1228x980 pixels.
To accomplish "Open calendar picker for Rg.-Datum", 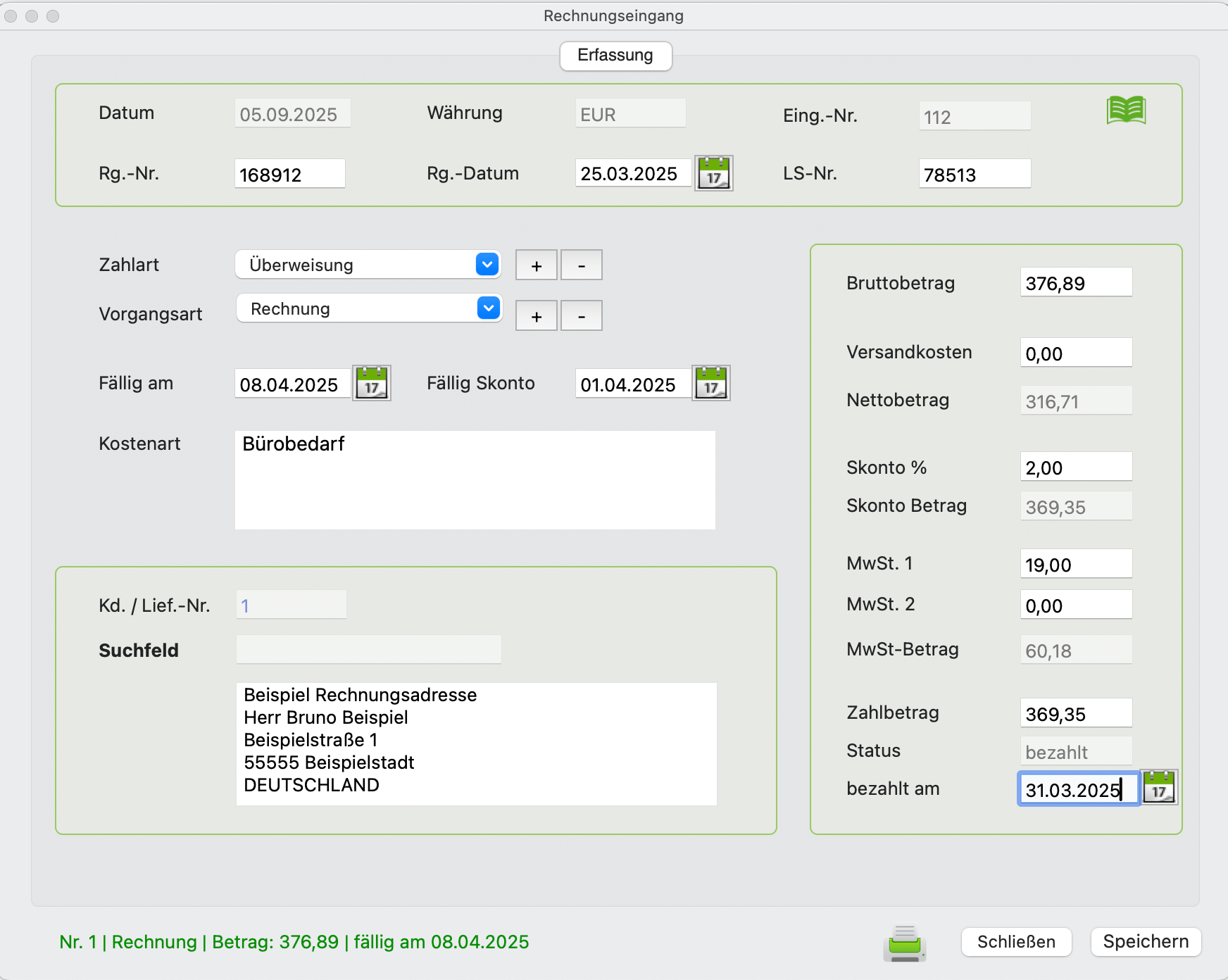I will (x=714, y=173).
